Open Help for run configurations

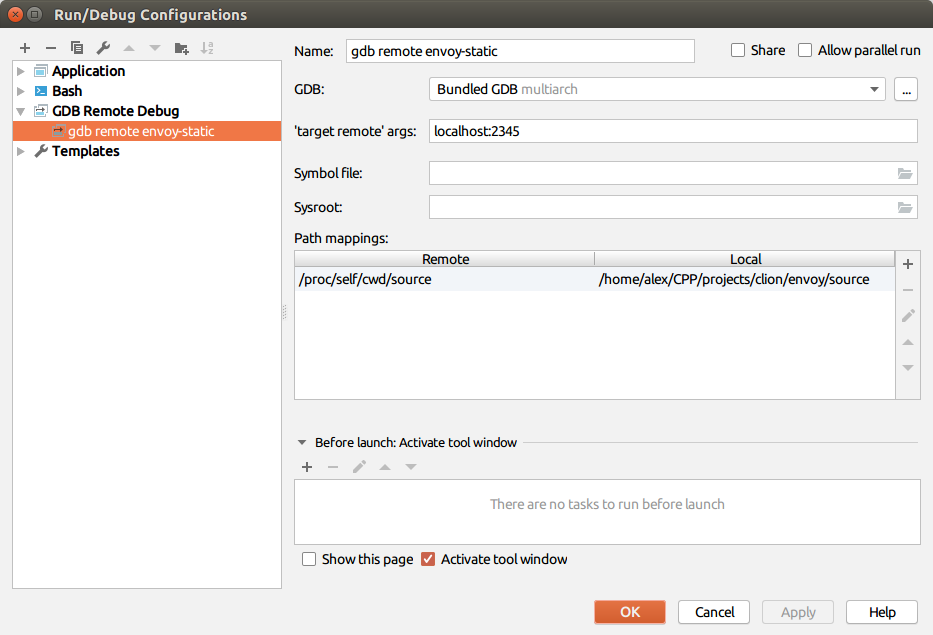[882, 612]
